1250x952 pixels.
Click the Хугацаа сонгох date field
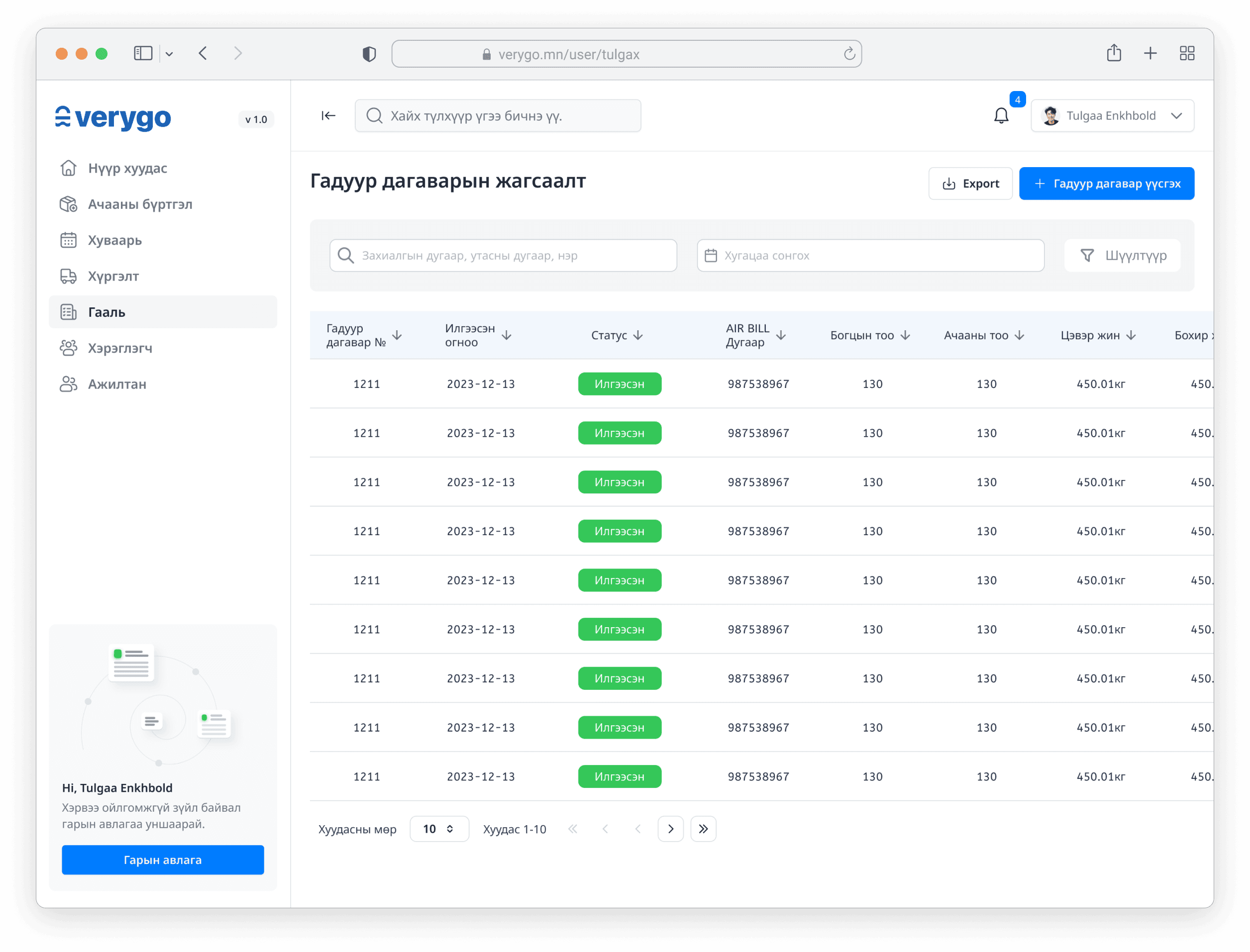click(x=870, y=256)
